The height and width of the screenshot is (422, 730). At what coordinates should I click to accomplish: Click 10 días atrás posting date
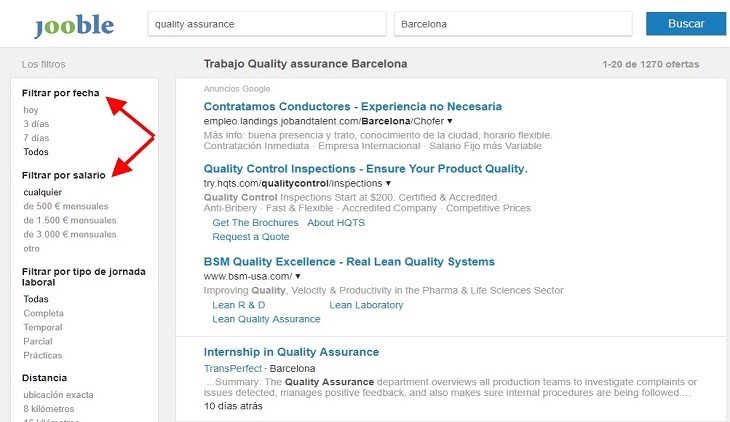233,406
